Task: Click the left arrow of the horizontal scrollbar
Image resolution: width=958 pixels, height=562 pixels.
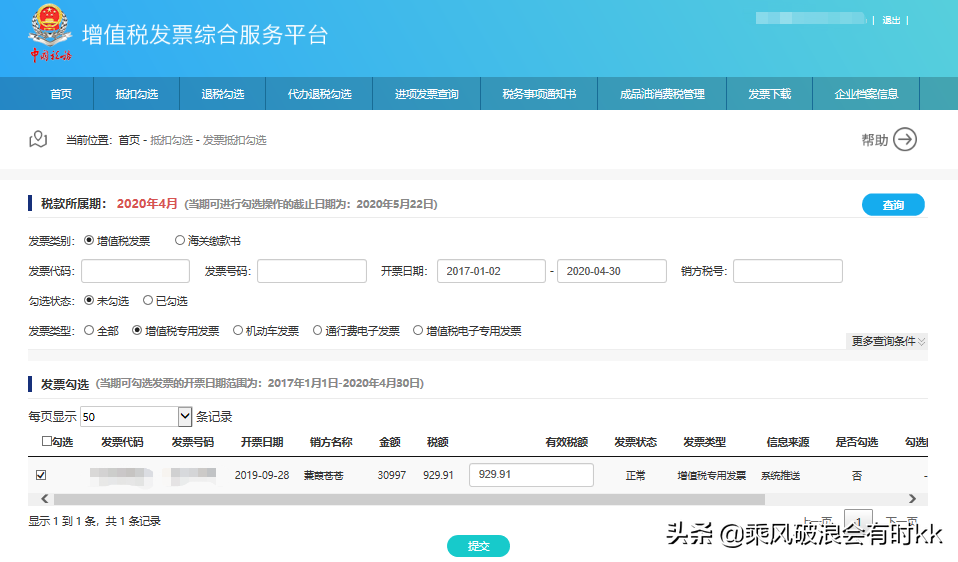Action: click(x=45, y=498)
